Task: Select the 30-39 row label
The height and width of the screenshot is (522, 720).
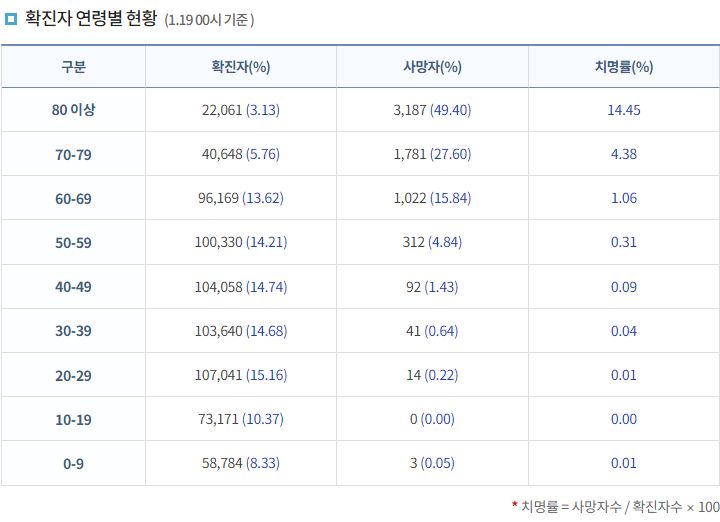Action: point(73,331)
